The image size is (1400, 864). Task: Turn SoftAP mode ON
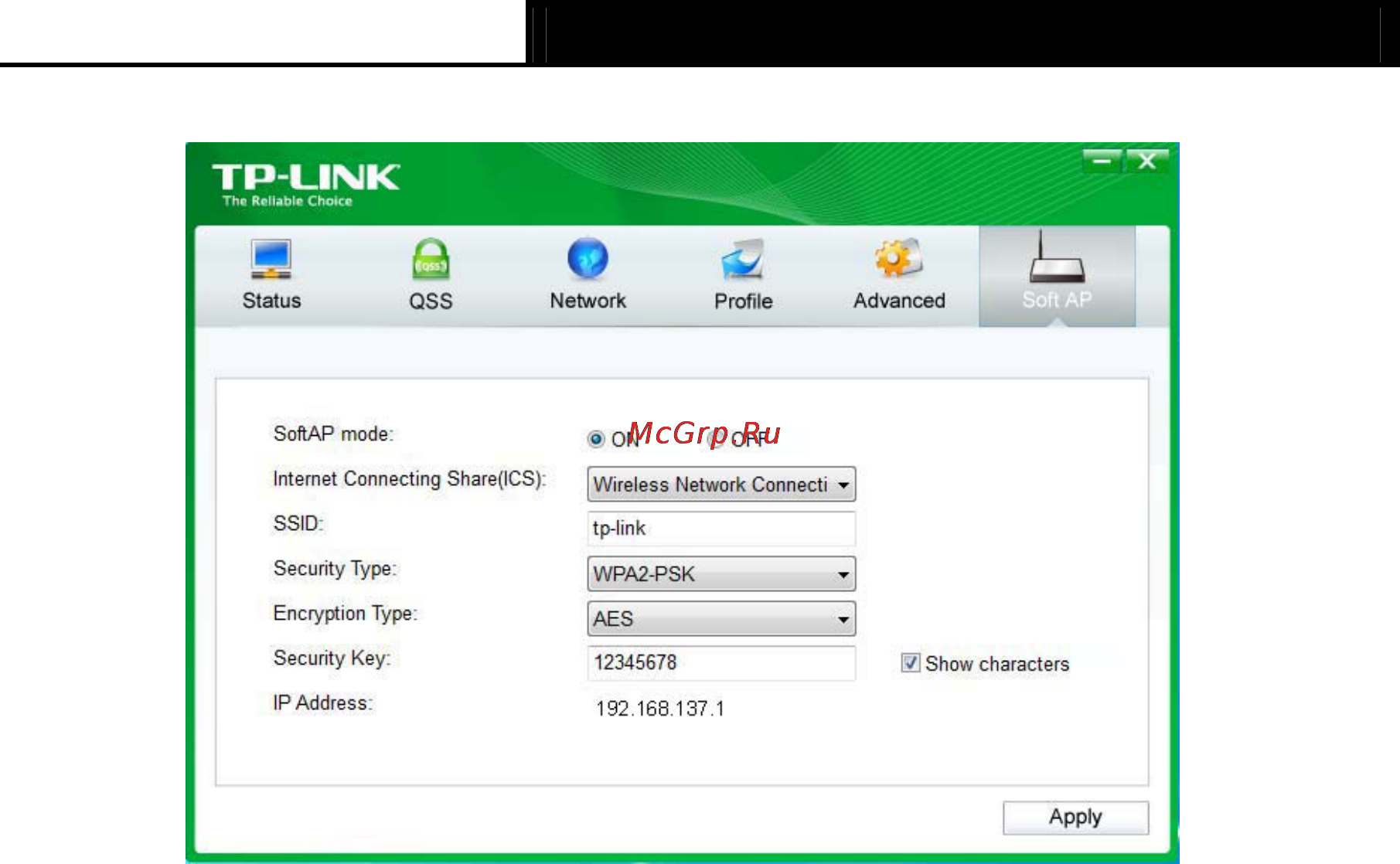point(596,439)
